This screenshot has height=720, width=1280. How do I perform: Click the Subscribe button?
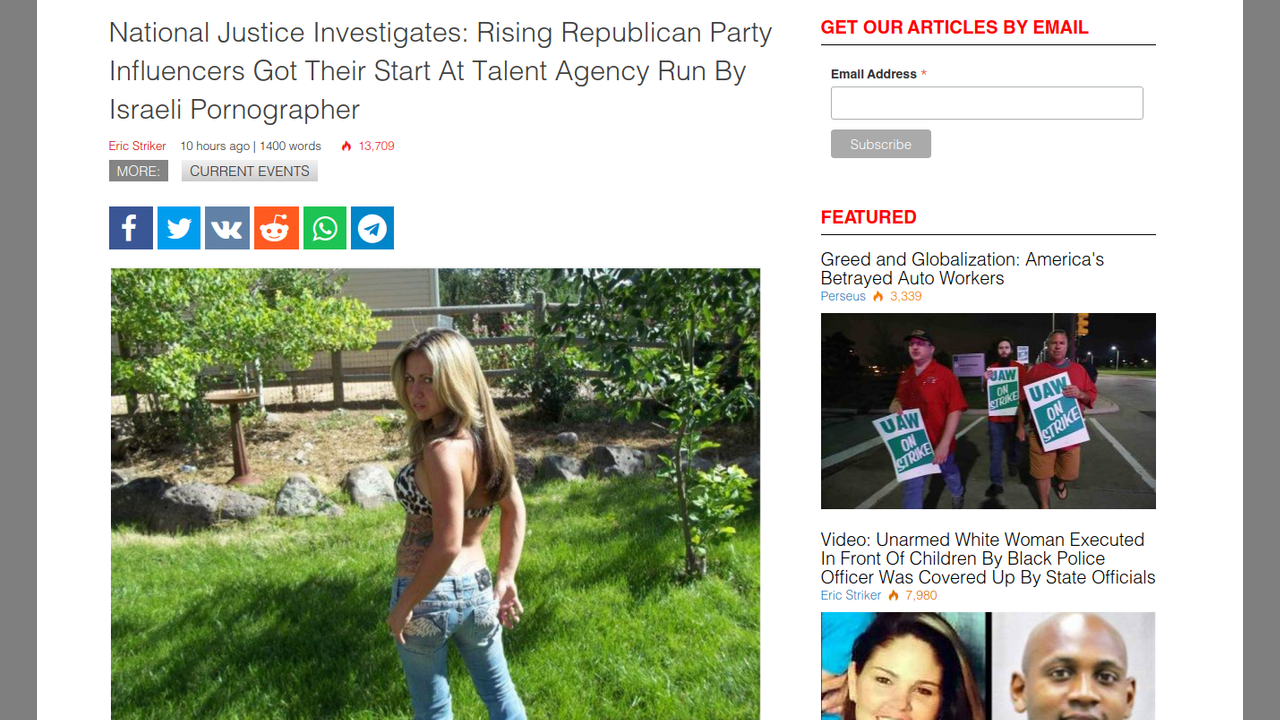[x=881, y=144]
